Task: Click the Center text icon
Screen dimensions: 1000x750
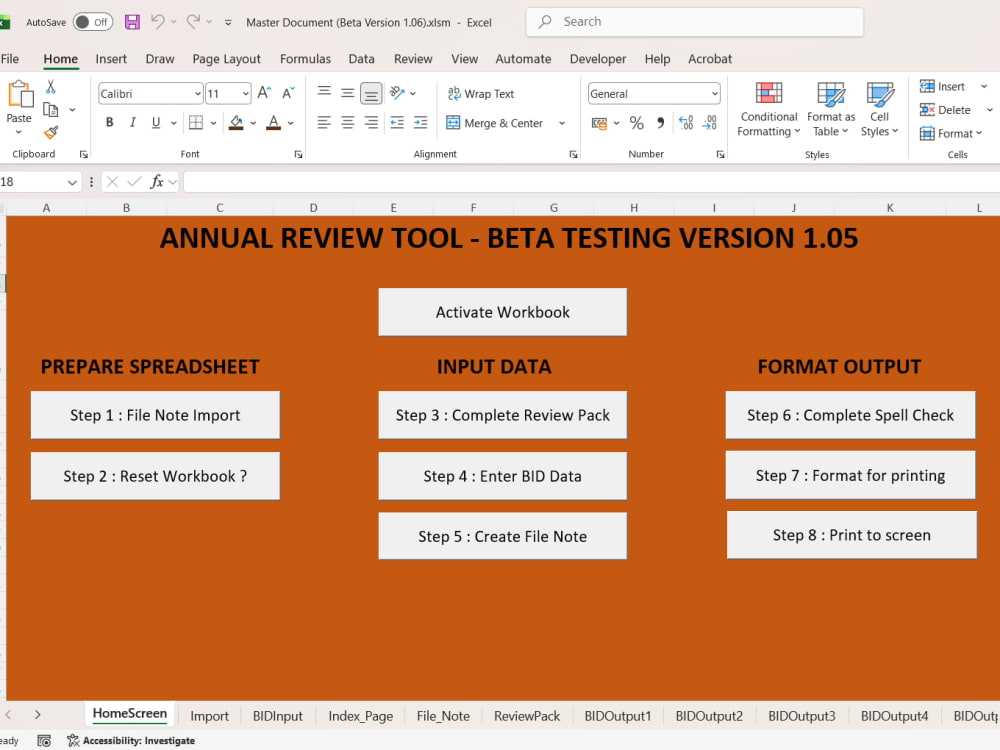Action: (348, 122)
